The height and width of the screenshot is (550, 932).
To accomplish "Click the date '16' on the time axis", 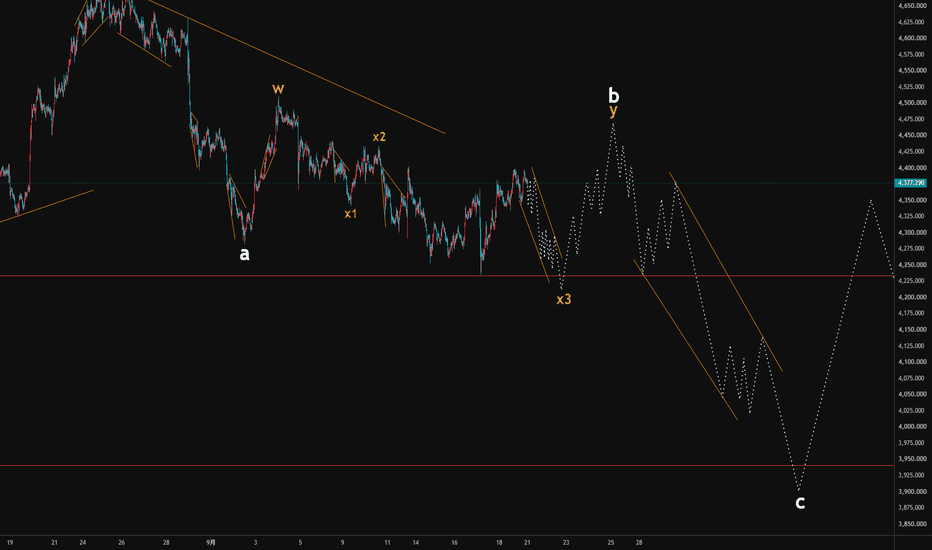I will (x=455, y=542).
